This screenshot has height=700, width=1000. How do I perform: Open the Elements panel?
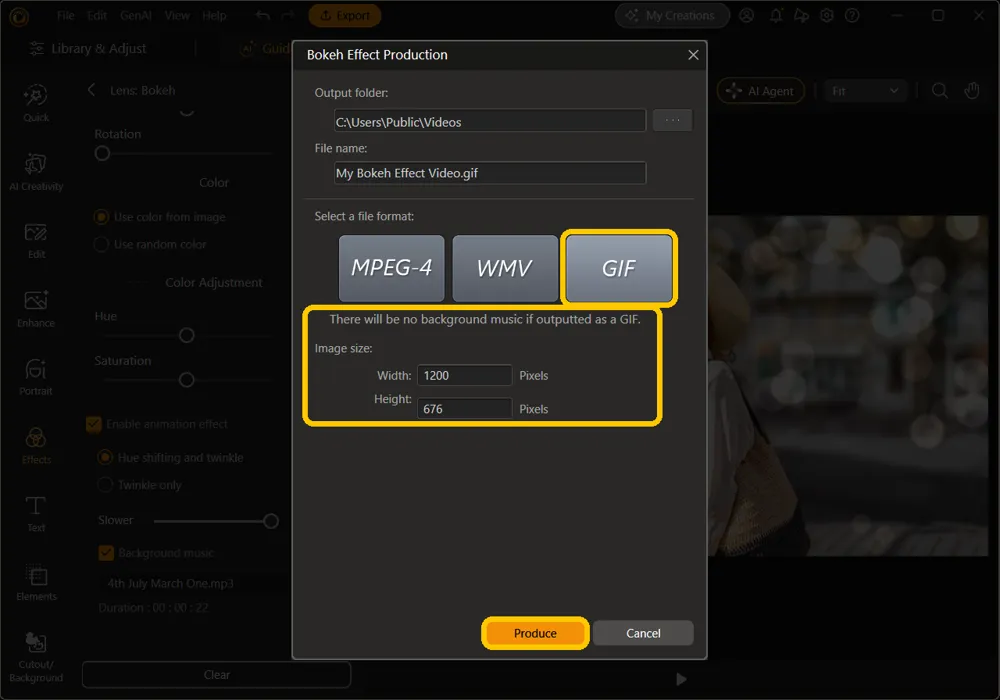click(36, 583)
